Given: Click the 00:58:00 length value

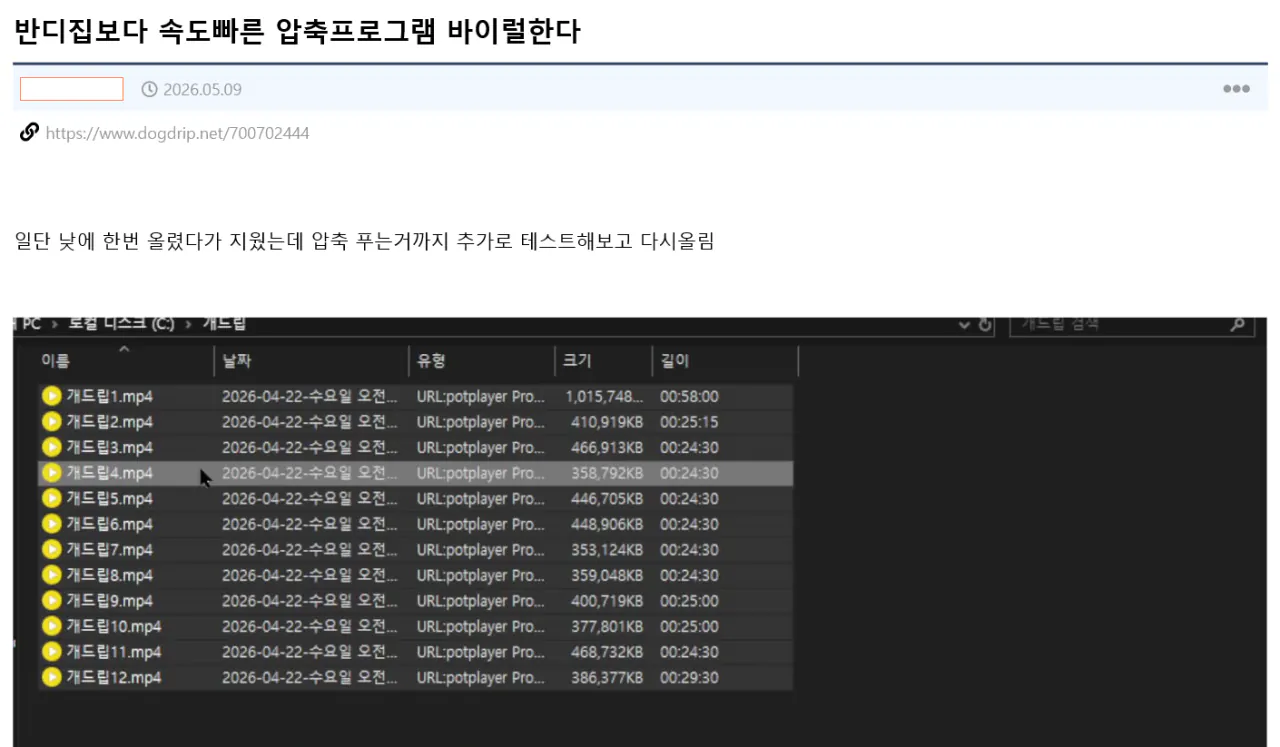Looking at the screenshot, I should point(689,396).
